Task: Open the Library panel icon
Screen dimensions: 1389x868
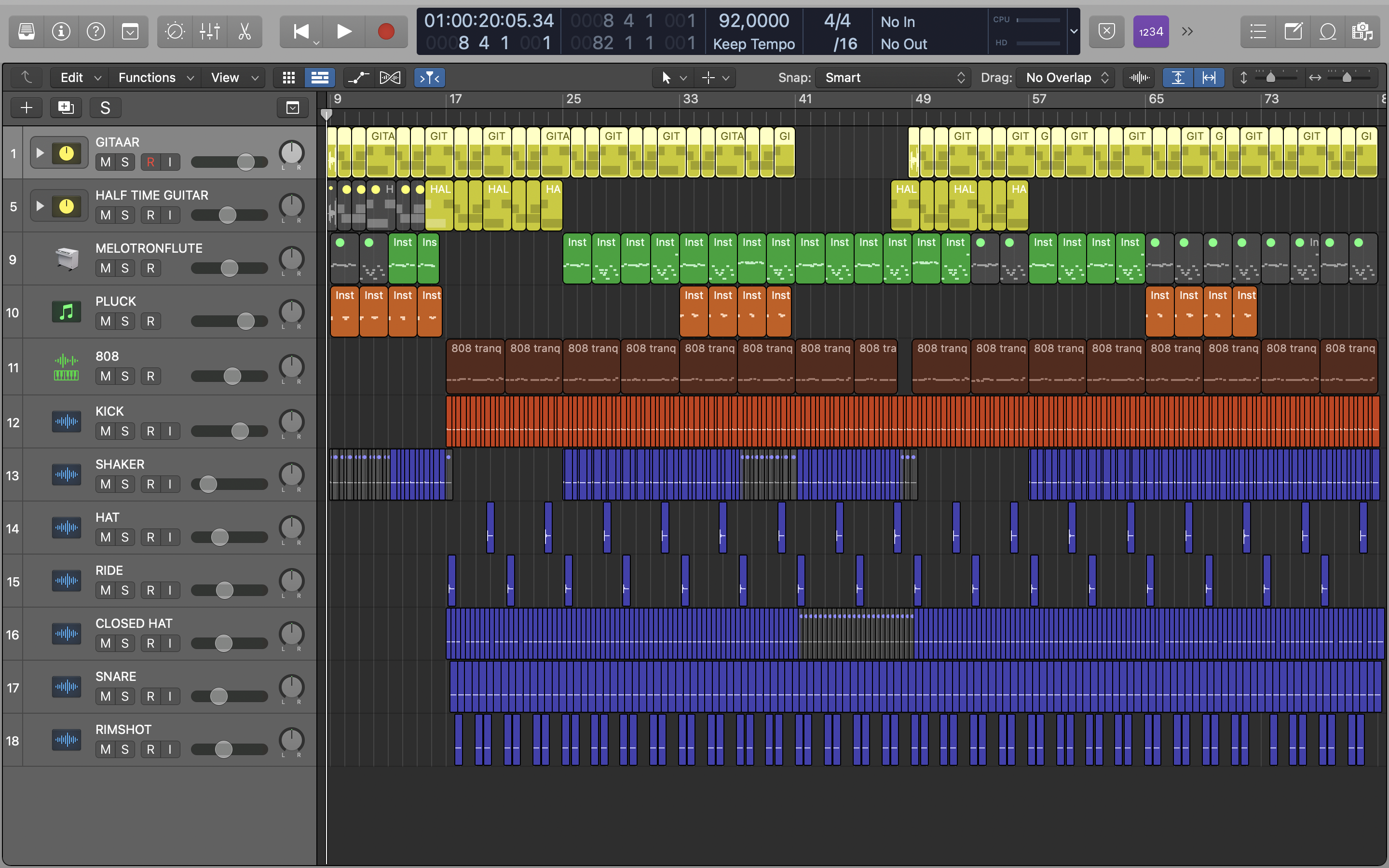Action: click(x=27, y=31)
